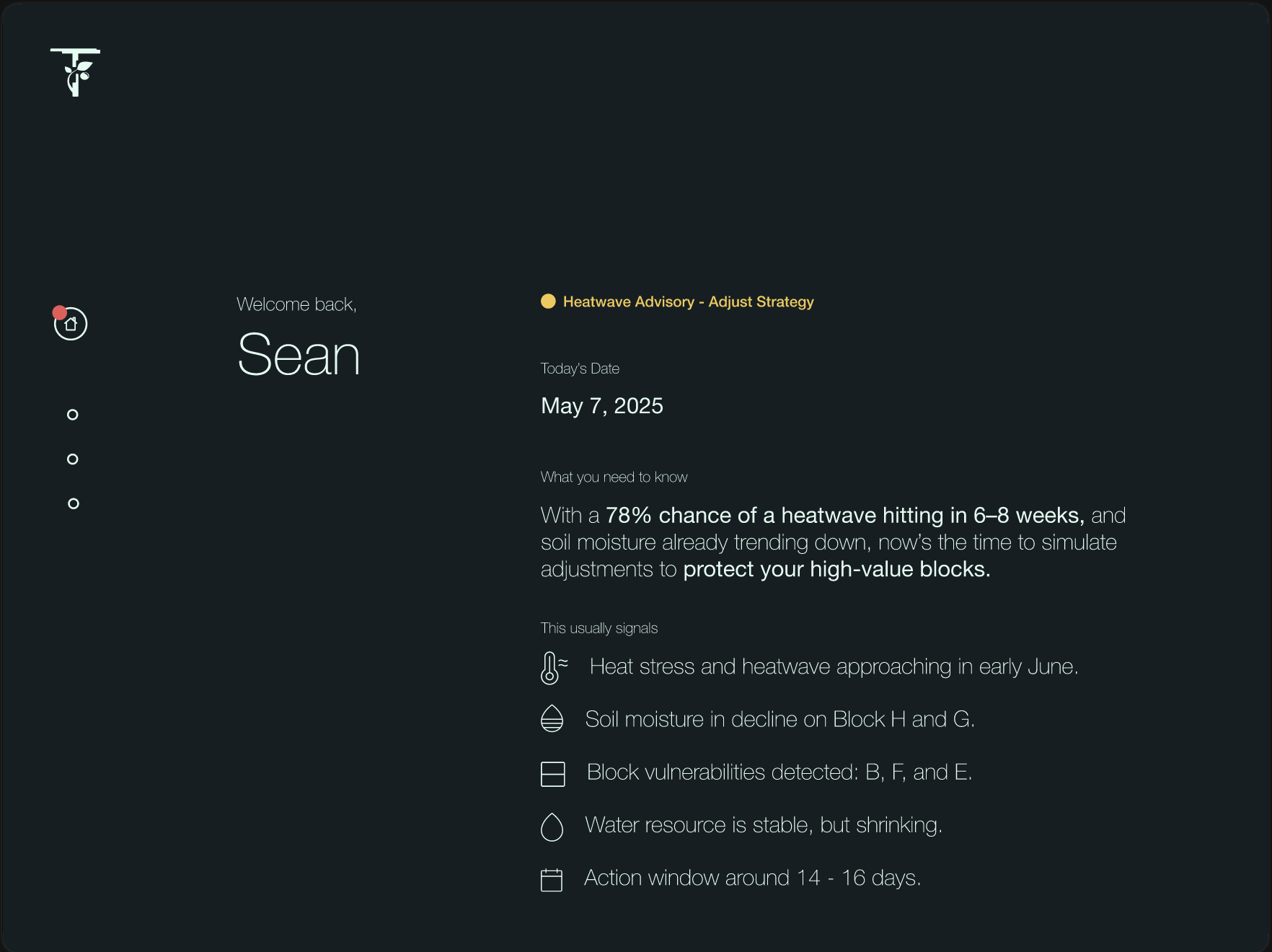The width and height of the screenshot is (1272, 952).
Task: Click the thermometer heat stress icon
Action: [554, 668]
